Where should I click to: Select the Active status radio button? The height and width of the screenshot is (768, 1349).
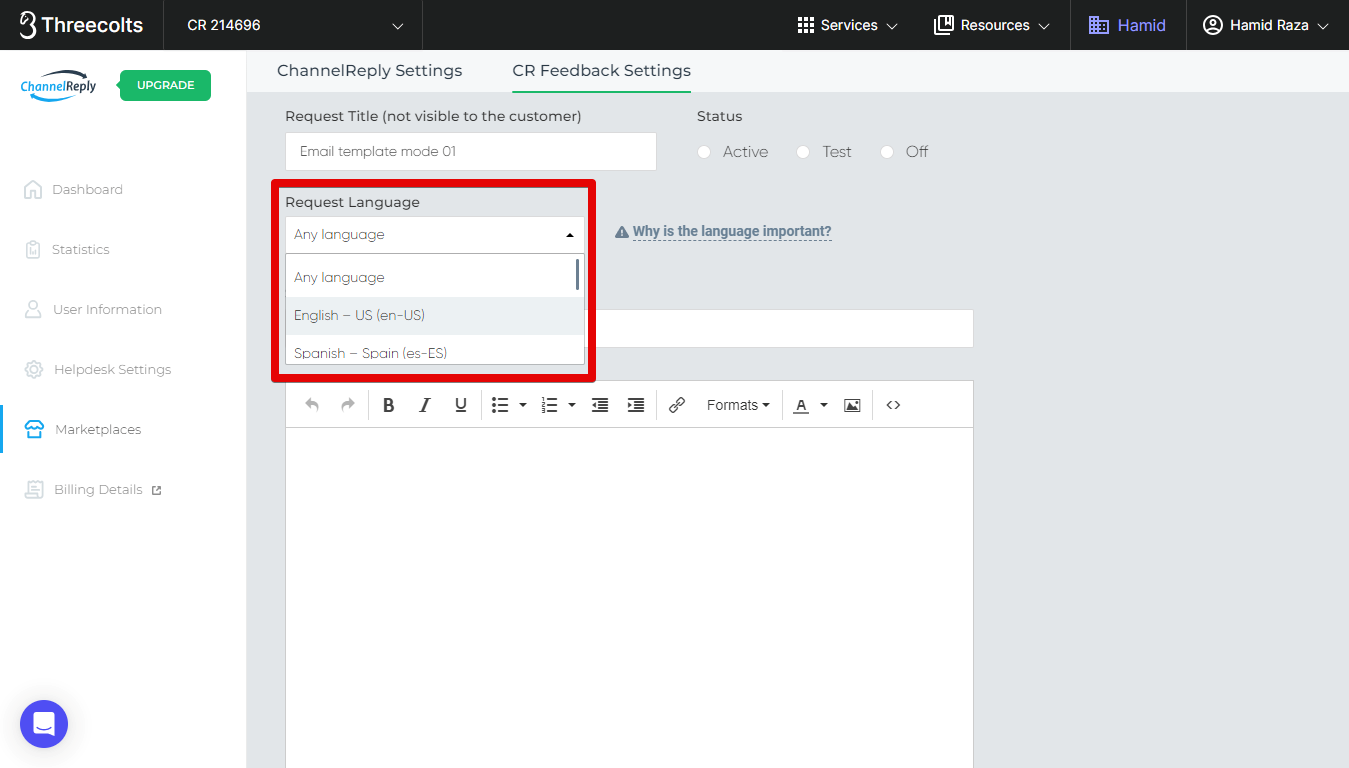coord(704,152)
